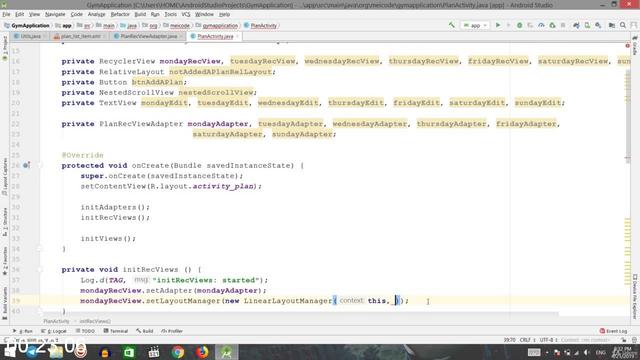
Task: Open the Logcat tool window
Action: [54, 331]
